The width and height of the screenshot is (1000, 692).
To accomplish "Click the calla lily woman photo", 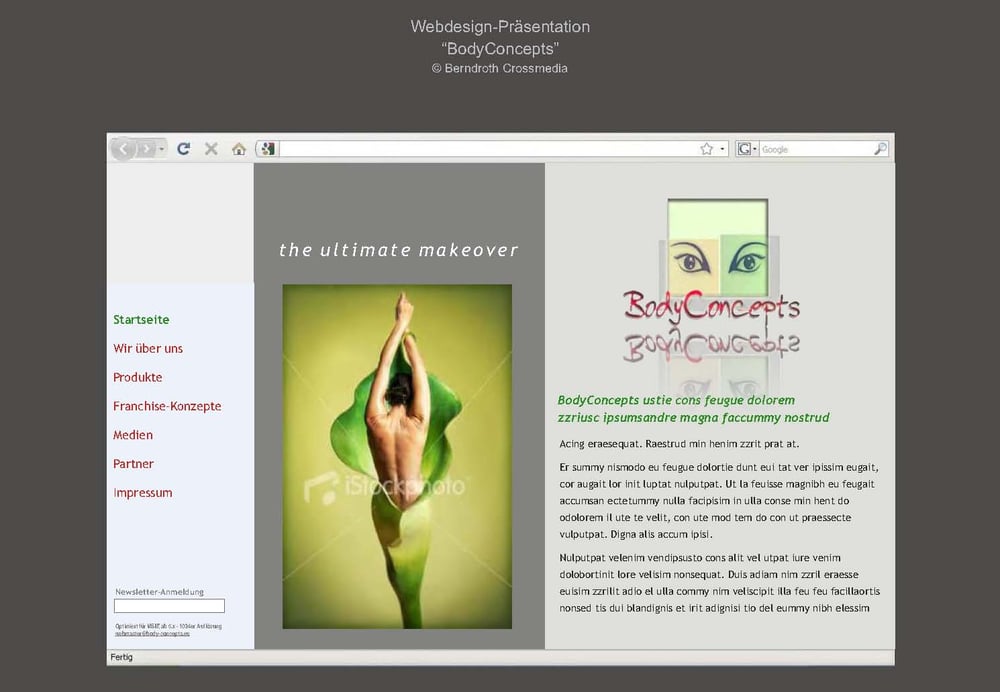I will point(397,457).
